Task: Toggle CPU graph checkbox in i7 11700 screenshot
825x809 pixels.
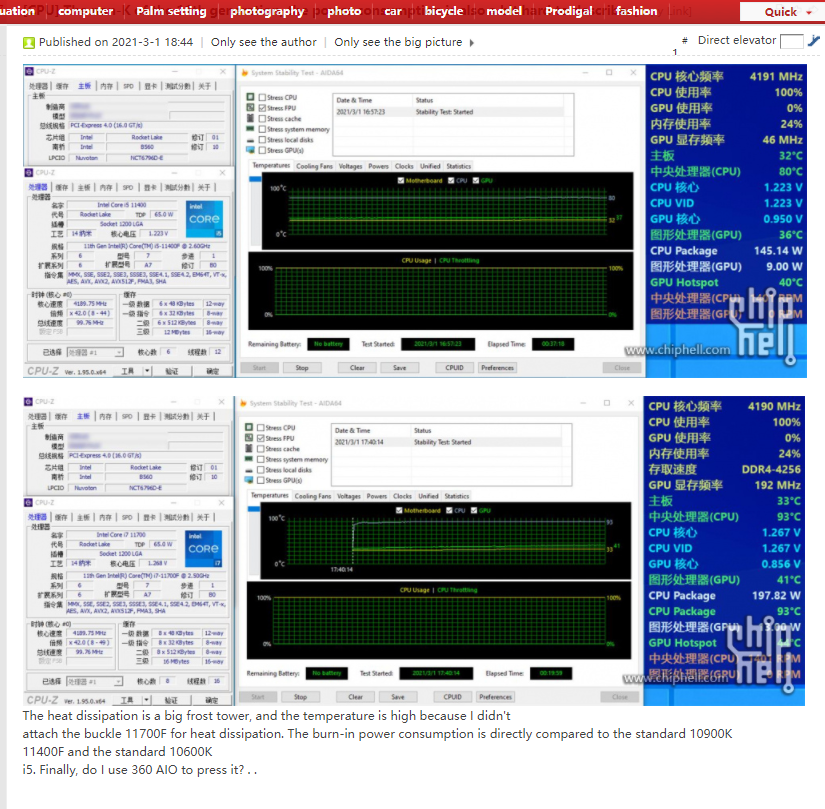Action: click(x=449, y=510)
